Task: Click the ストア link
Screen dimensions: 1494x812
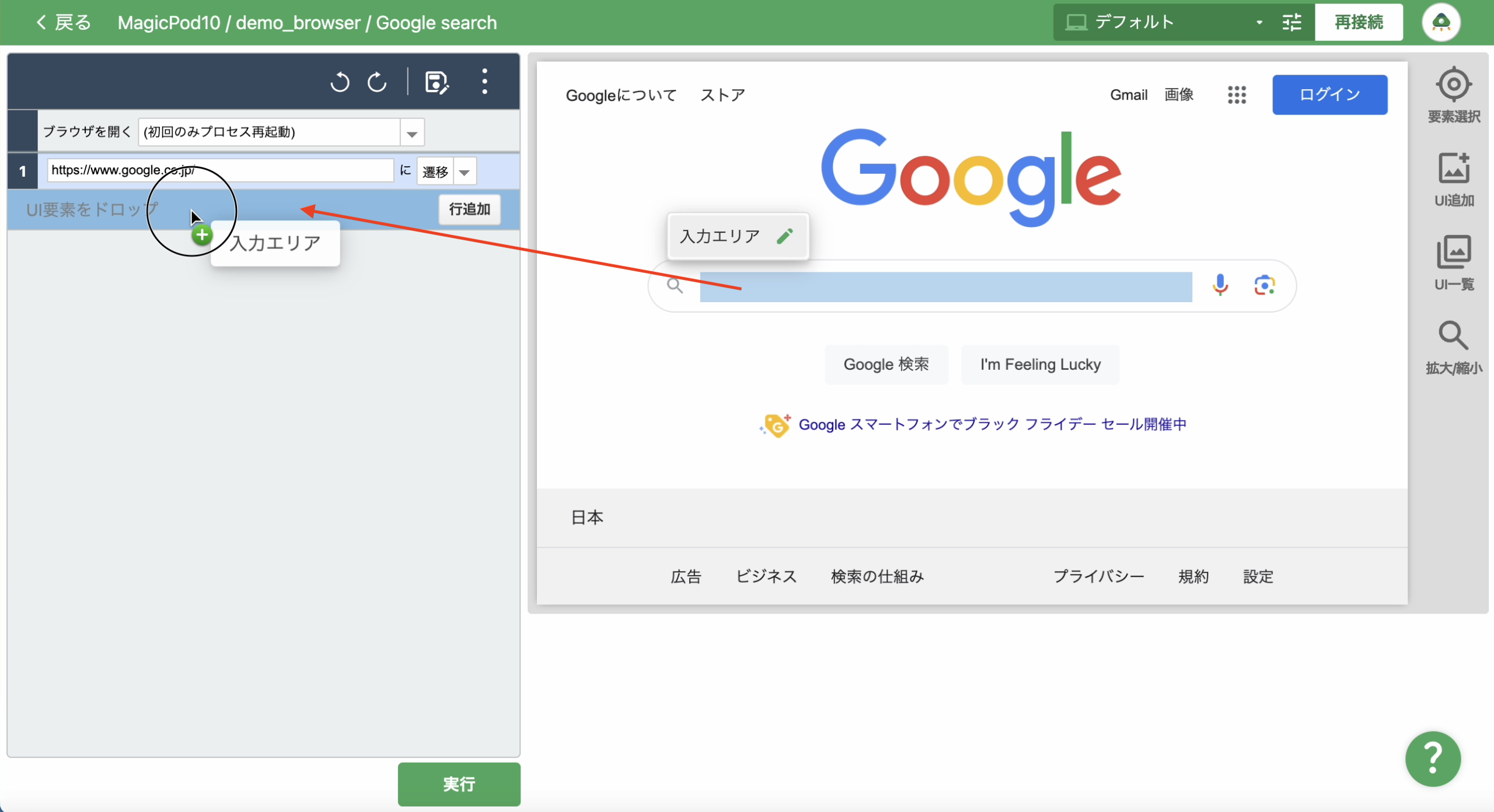Action: click(x=722, y=94)
